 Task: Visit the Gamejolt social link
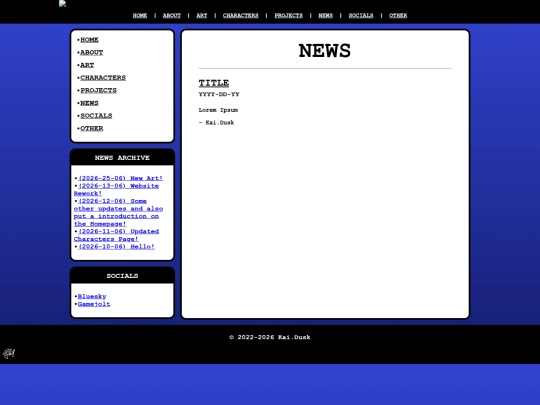coord(94,304)
